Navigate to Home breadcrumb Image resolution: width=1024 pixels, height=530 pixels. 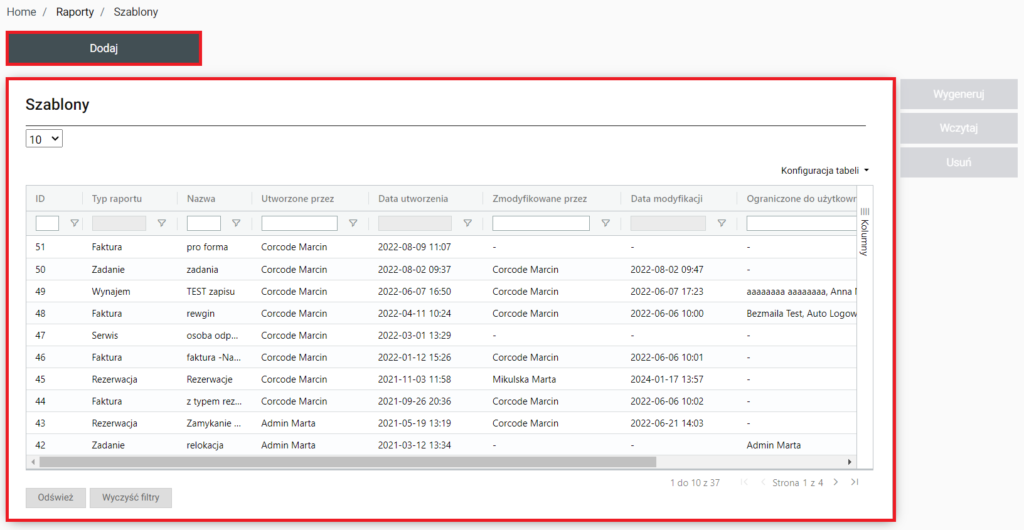click(22, 12)
